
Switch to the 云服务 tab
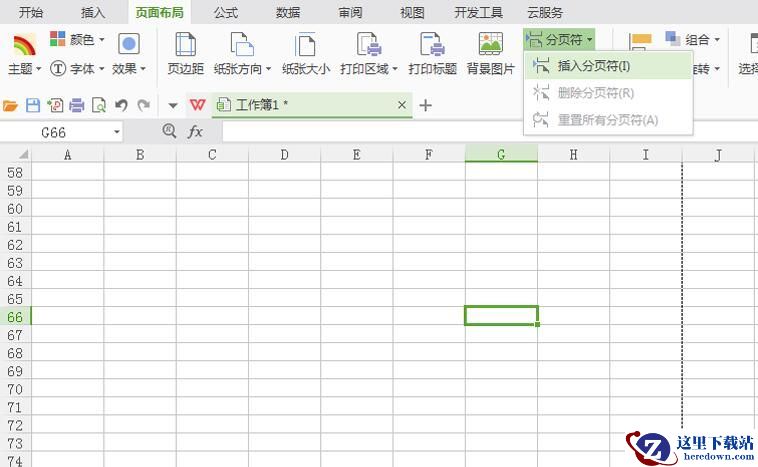[545, 12]
